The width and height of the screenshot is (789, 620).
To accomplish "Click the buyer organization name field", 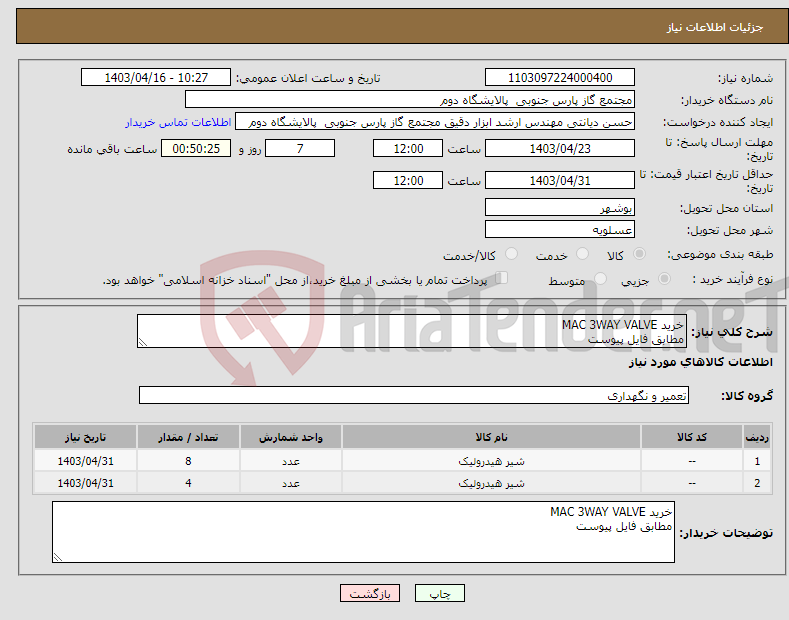I will pos(410,100).
